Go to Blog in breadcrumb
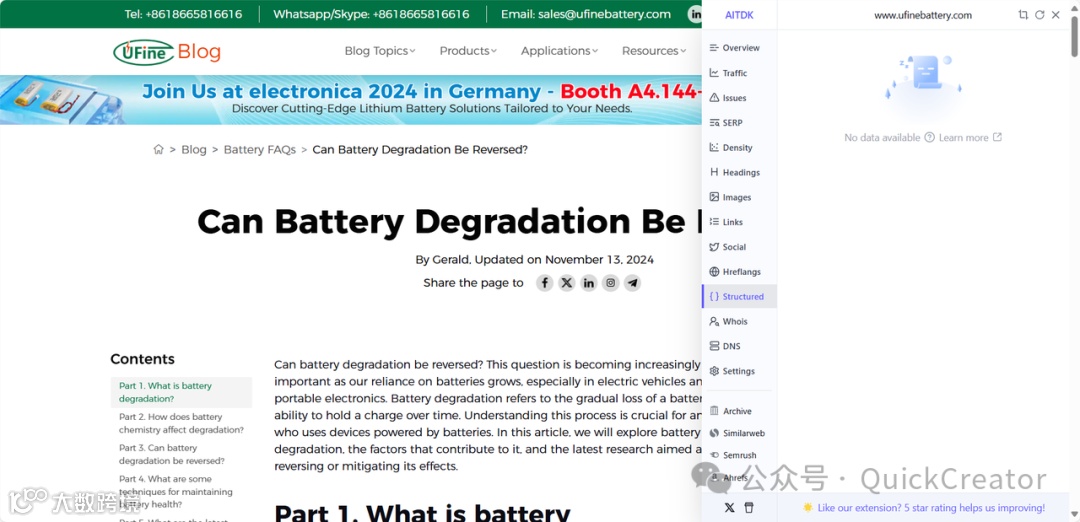Viewport: 1080px width, 522px height. click(x=194, y=149)
